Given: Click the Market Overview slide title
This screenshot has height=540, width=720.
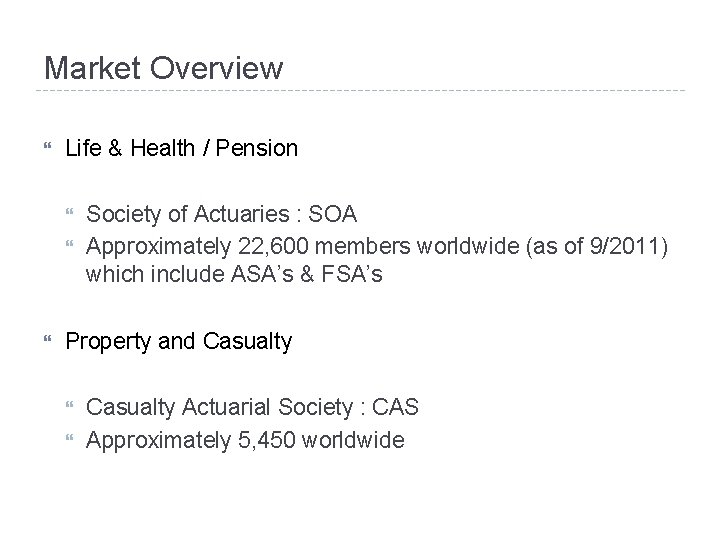Looking at the screenshot, I should [x=164, y=68].
